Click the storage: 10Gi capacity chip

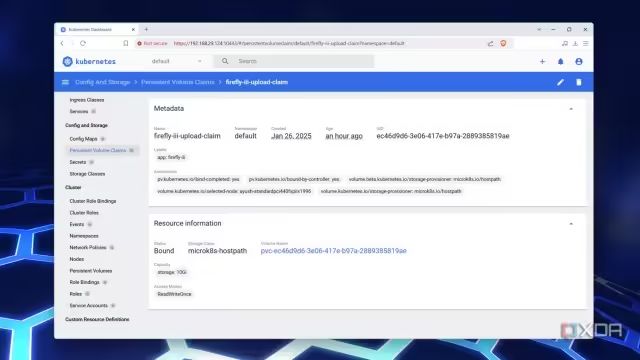(x=172, y=272)
